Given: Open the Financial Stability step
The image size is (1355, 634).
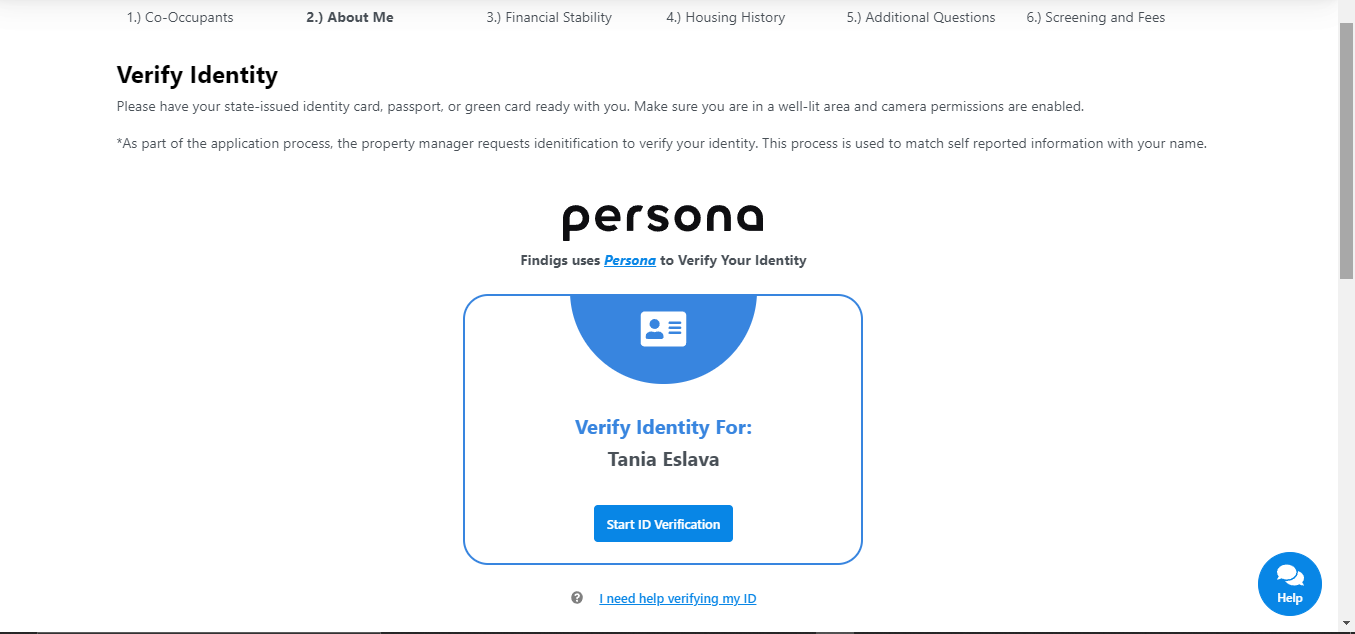Looking at the screenshot, I should click(549, 17).
